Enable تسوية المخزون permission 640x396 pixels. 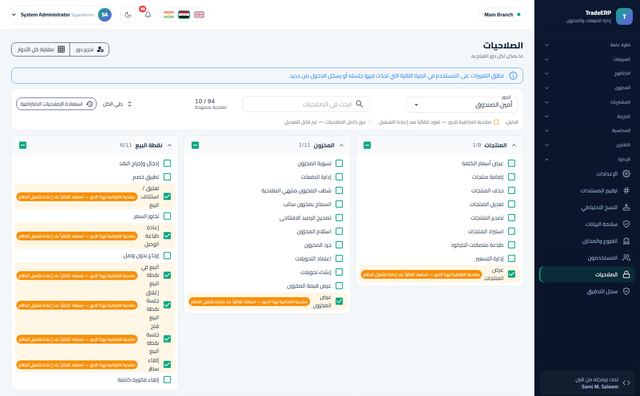339,163
